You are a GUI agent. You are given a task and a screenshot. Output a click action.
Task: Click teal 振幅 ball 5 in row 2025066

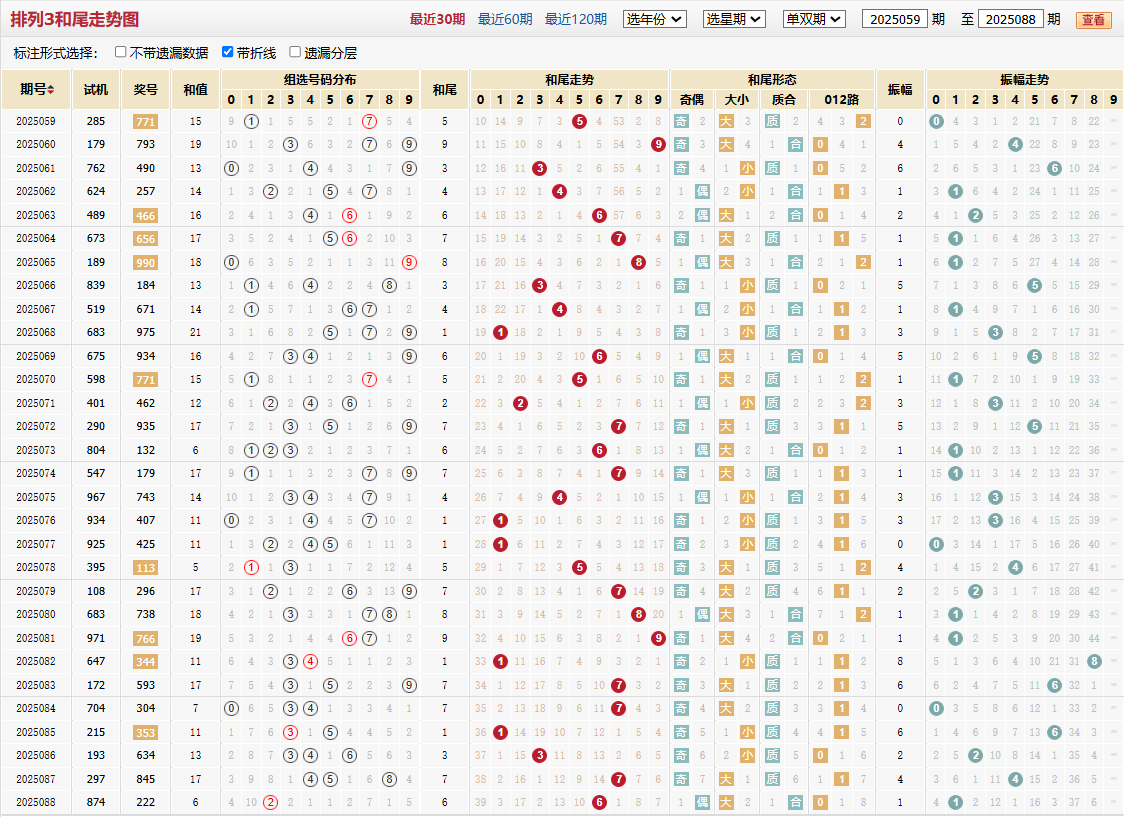pyautogui.click(x=1034, y=285)
